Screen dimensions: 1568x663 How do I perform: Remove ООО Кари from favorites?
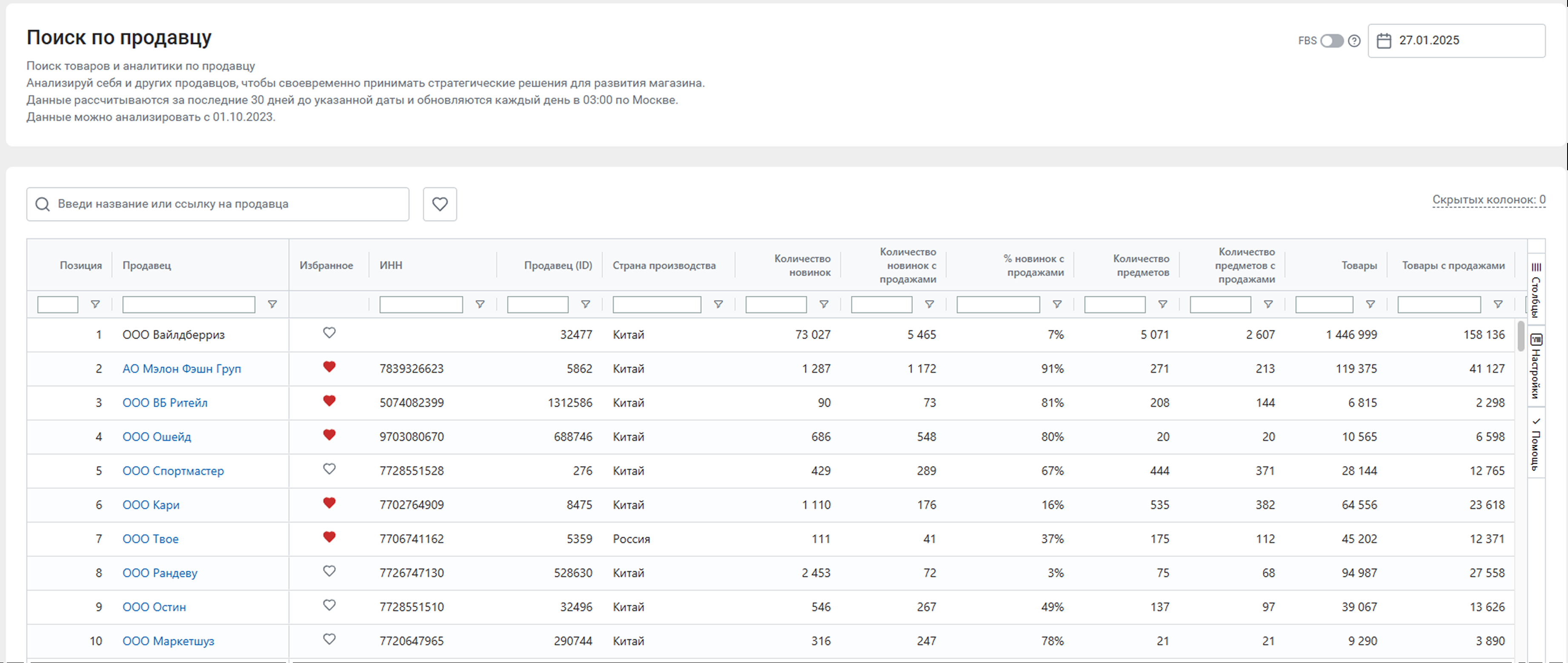(329, 503)
